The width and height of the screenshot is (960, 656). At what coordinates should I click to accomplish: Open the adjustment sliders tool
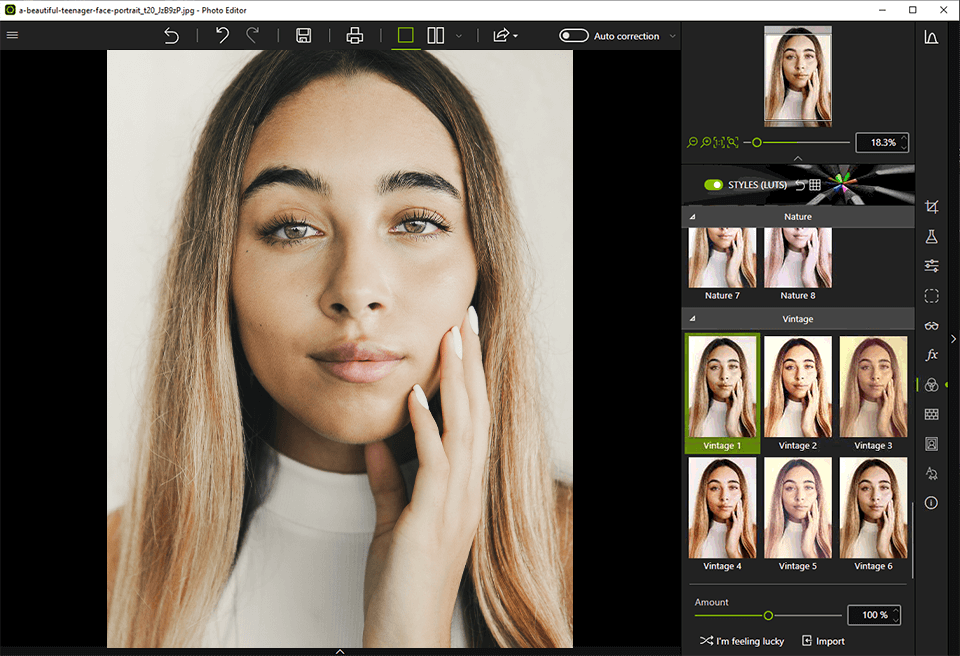click(x=931, y=266)
